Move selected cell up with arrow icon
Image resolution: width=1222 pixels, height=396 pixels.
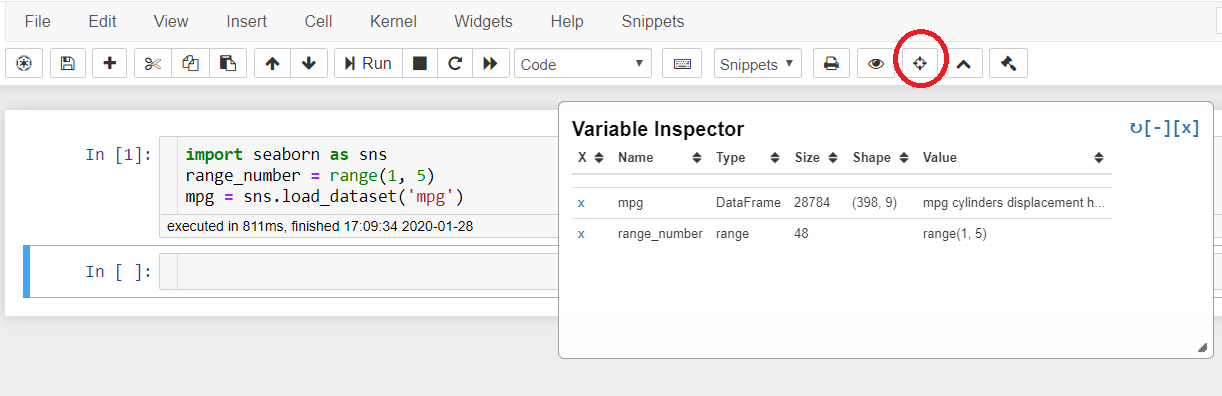tap(272, 64)
